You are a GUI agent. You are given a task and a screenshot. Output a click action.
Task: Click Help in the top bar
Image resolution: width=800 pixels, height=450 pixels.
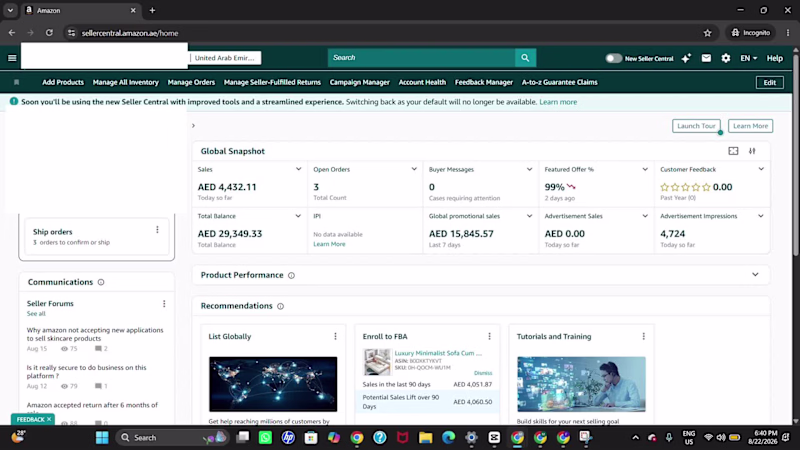pos(774,58)
